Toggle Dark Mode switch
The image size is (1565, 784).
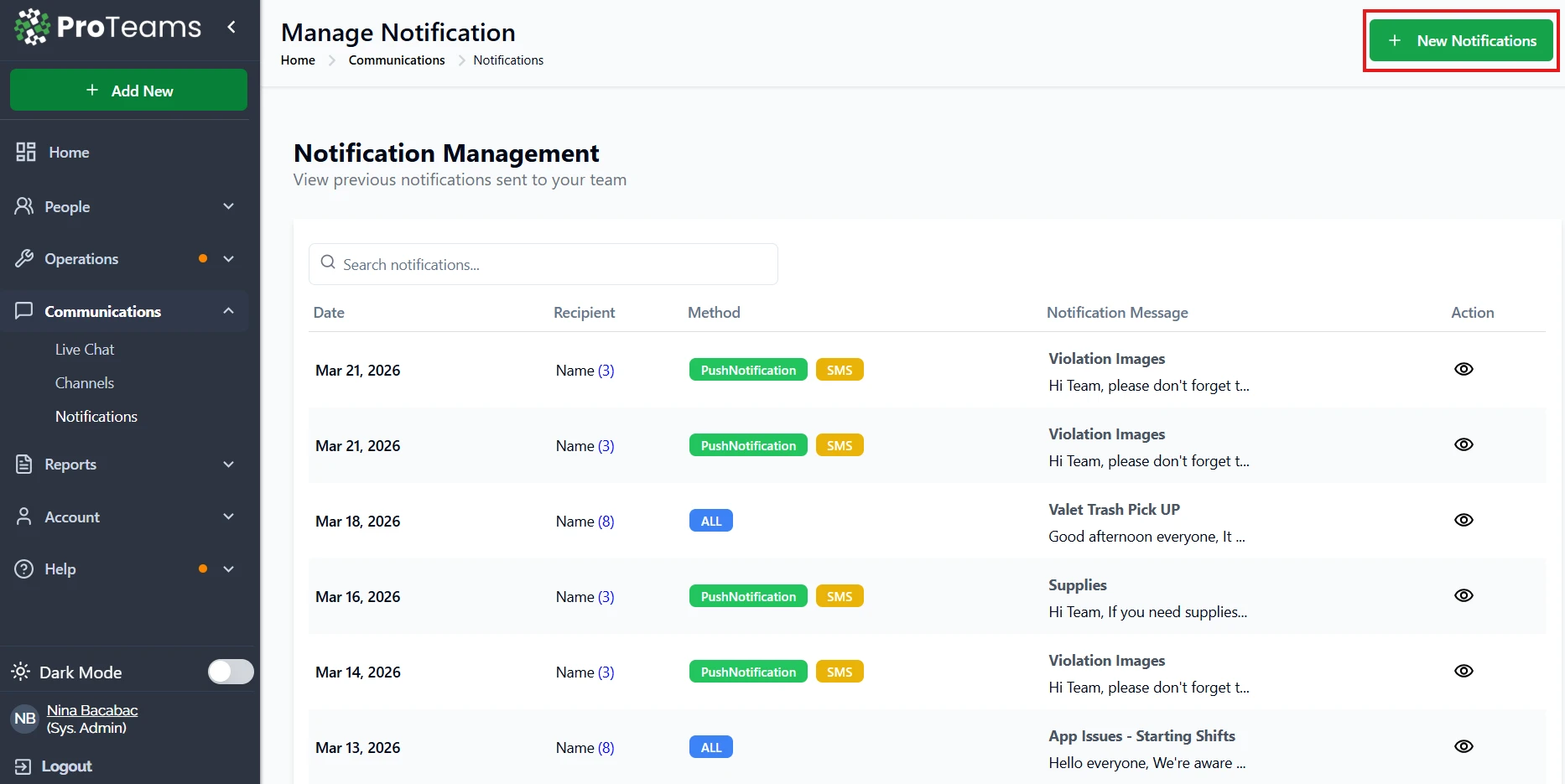[x=231, y=672]
